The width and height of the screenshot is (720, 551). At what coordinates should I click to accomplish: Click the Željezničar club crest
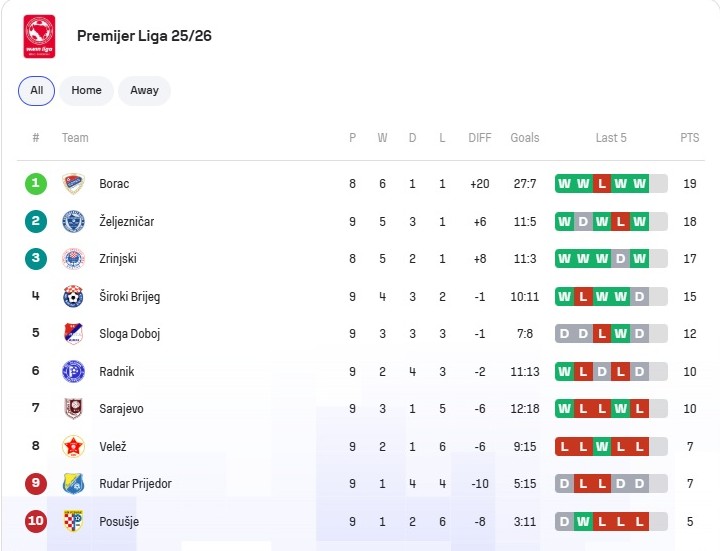click(x=73, y=221)
